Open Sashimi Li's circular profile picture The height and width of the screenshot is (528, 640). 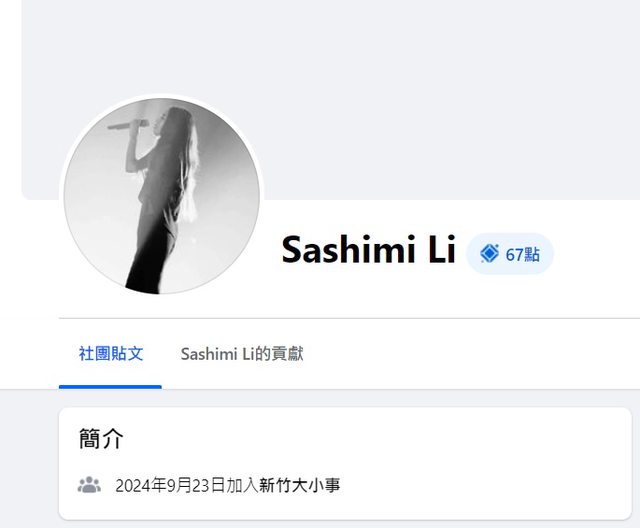(x=162, y=196)
